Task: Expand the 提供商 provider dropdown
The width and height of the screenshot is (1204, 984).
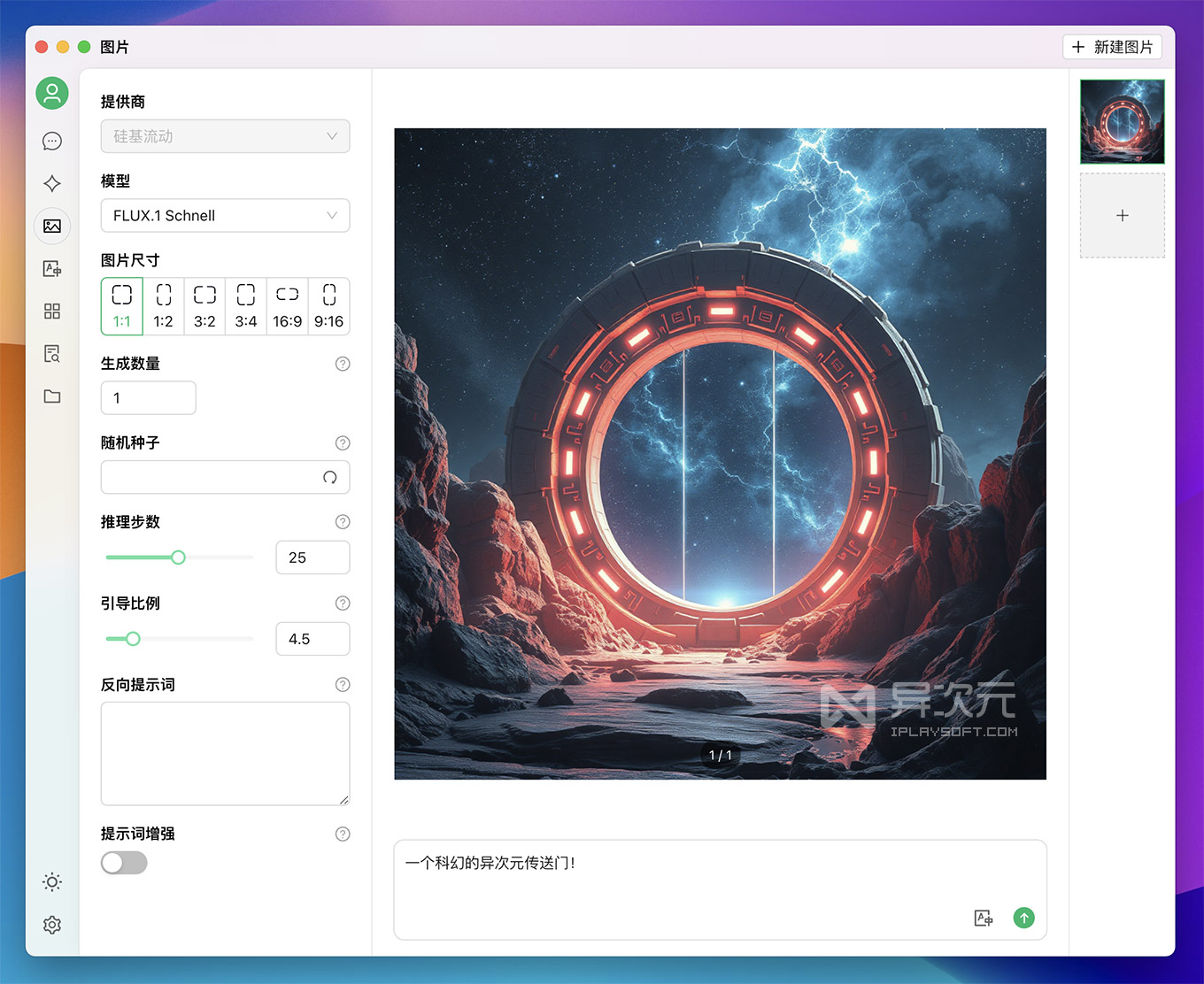Action: (225, 136)
